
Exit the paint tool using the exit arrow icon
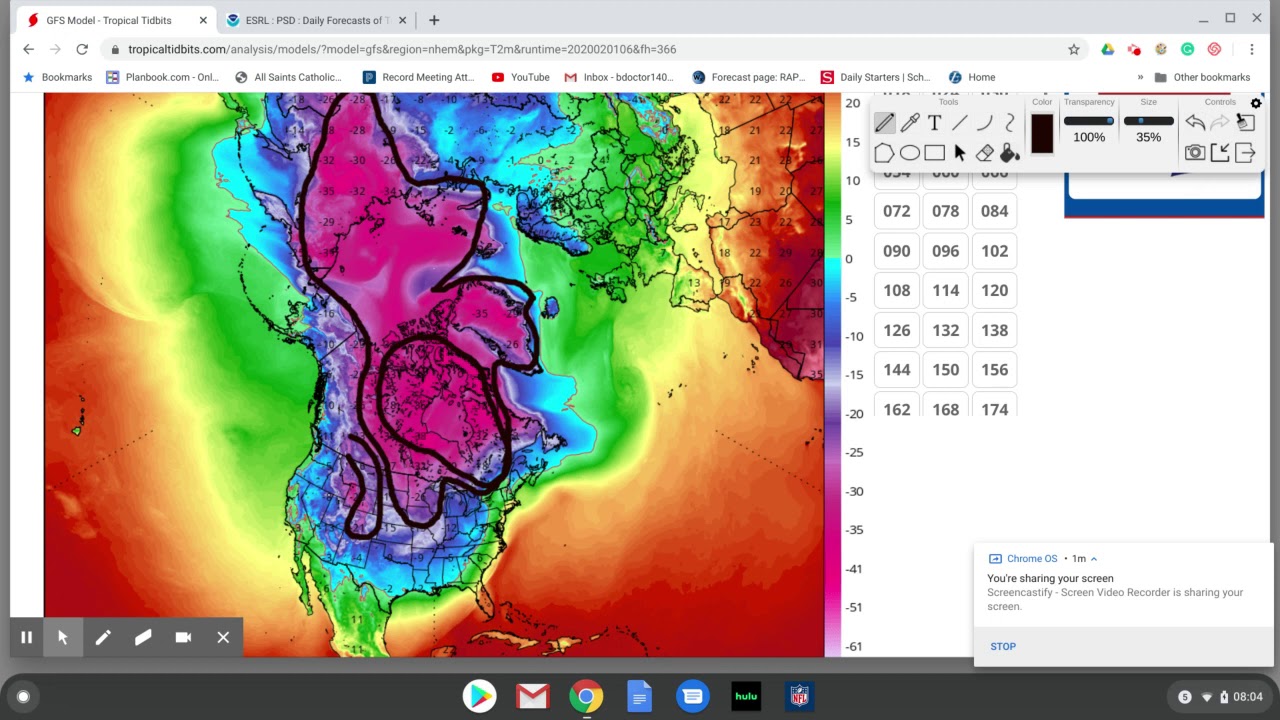click(x=1245, y=152)
